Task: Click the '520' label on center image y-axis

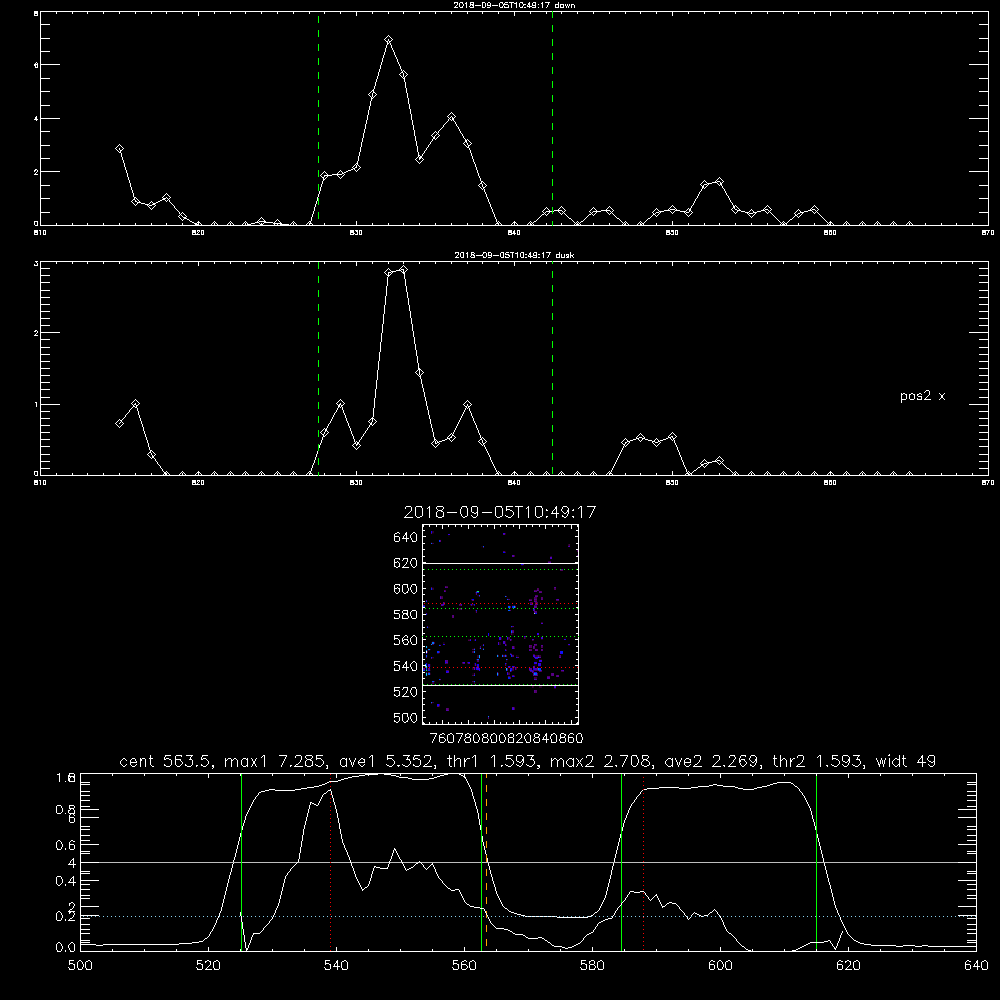Action: (x=406, y=692)
